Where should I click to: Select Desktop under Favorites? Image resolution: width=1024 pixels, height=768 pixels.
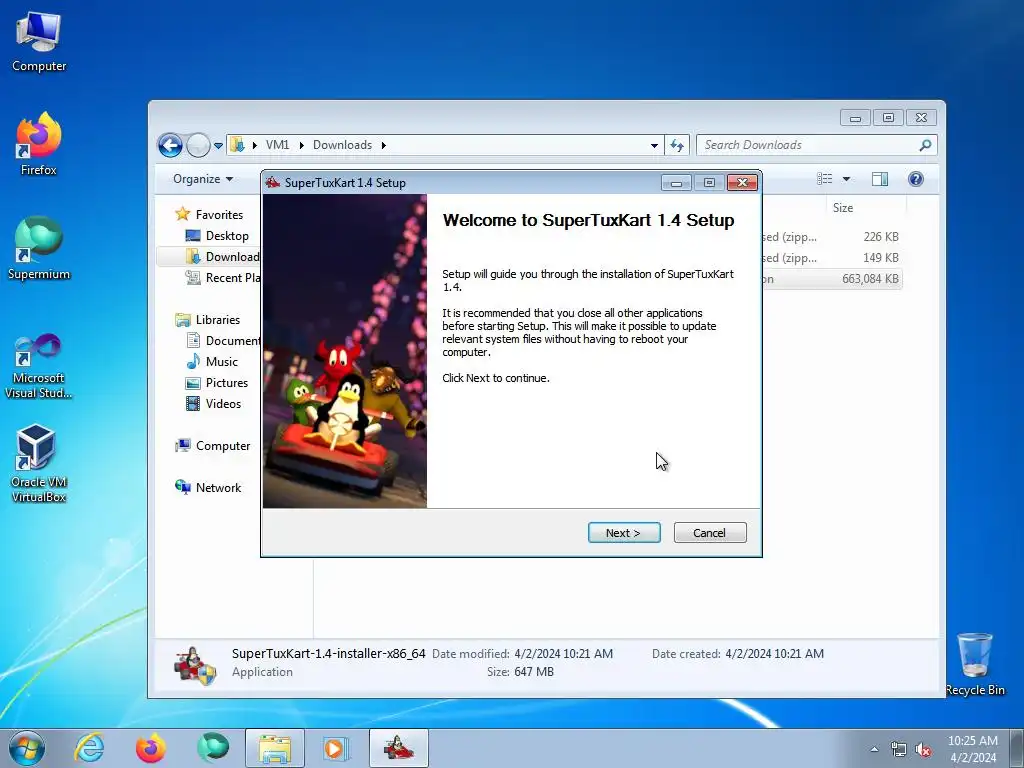(217, 236)
